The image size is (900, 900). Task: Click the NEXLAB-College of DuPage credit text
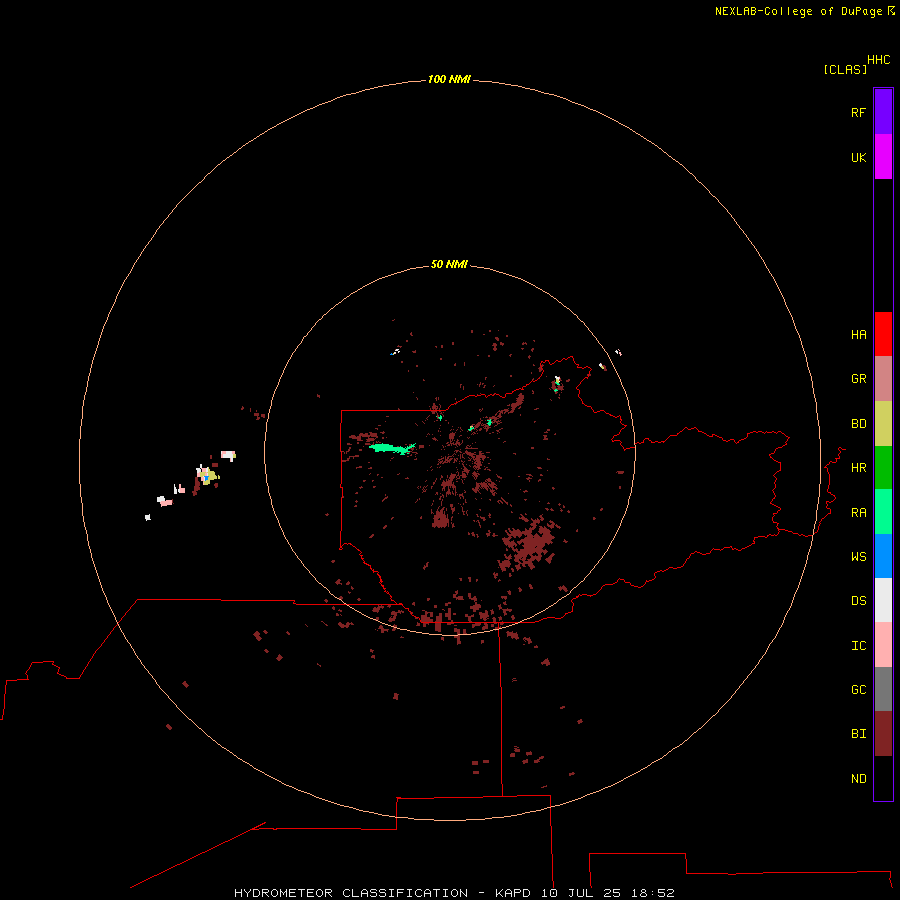[798, 11]
